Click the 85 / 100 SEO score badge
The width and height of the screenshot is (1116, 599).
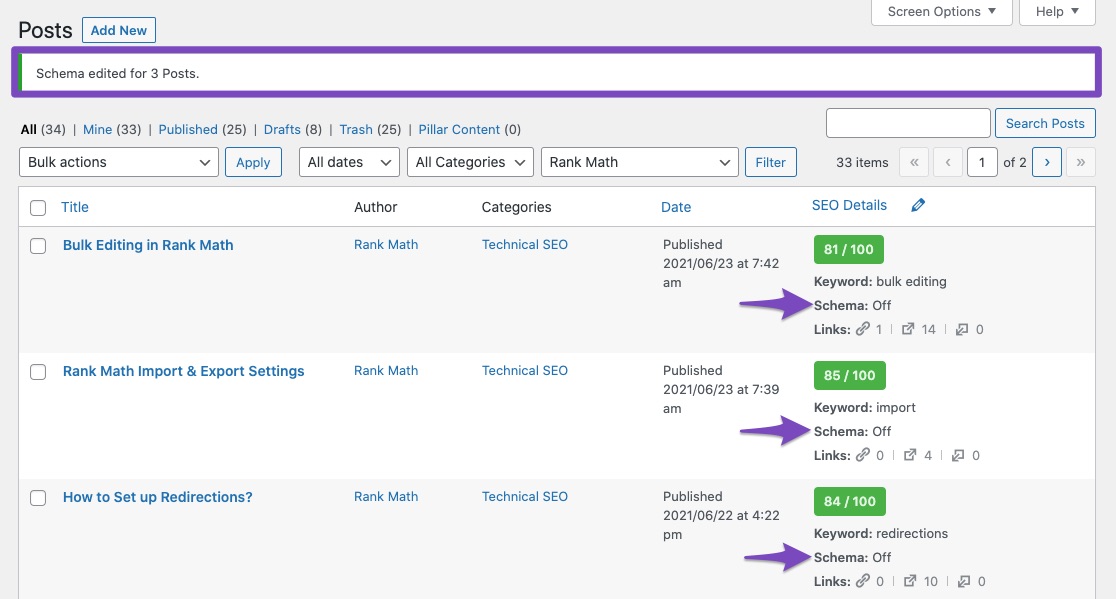(850, 376)
